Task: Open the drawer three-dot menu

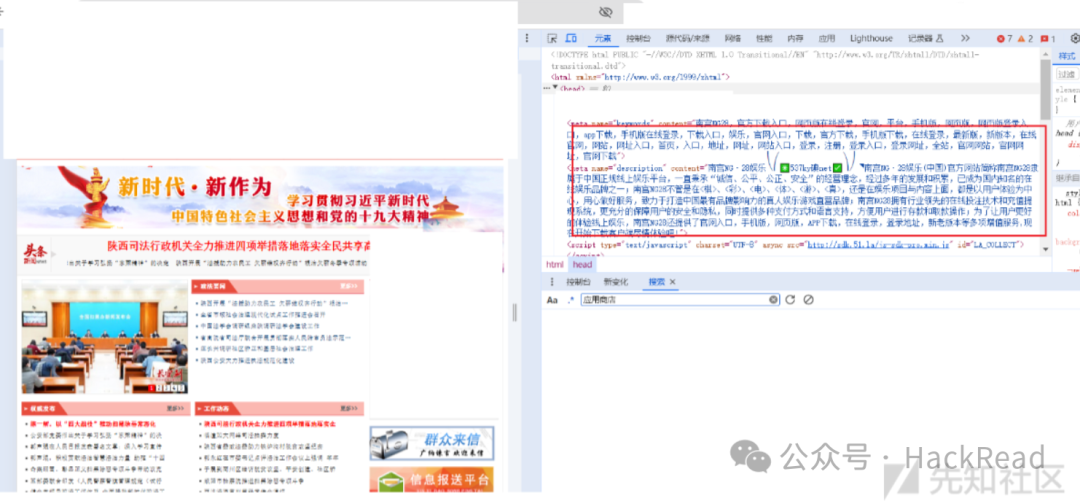Action: tap(552, 282)
